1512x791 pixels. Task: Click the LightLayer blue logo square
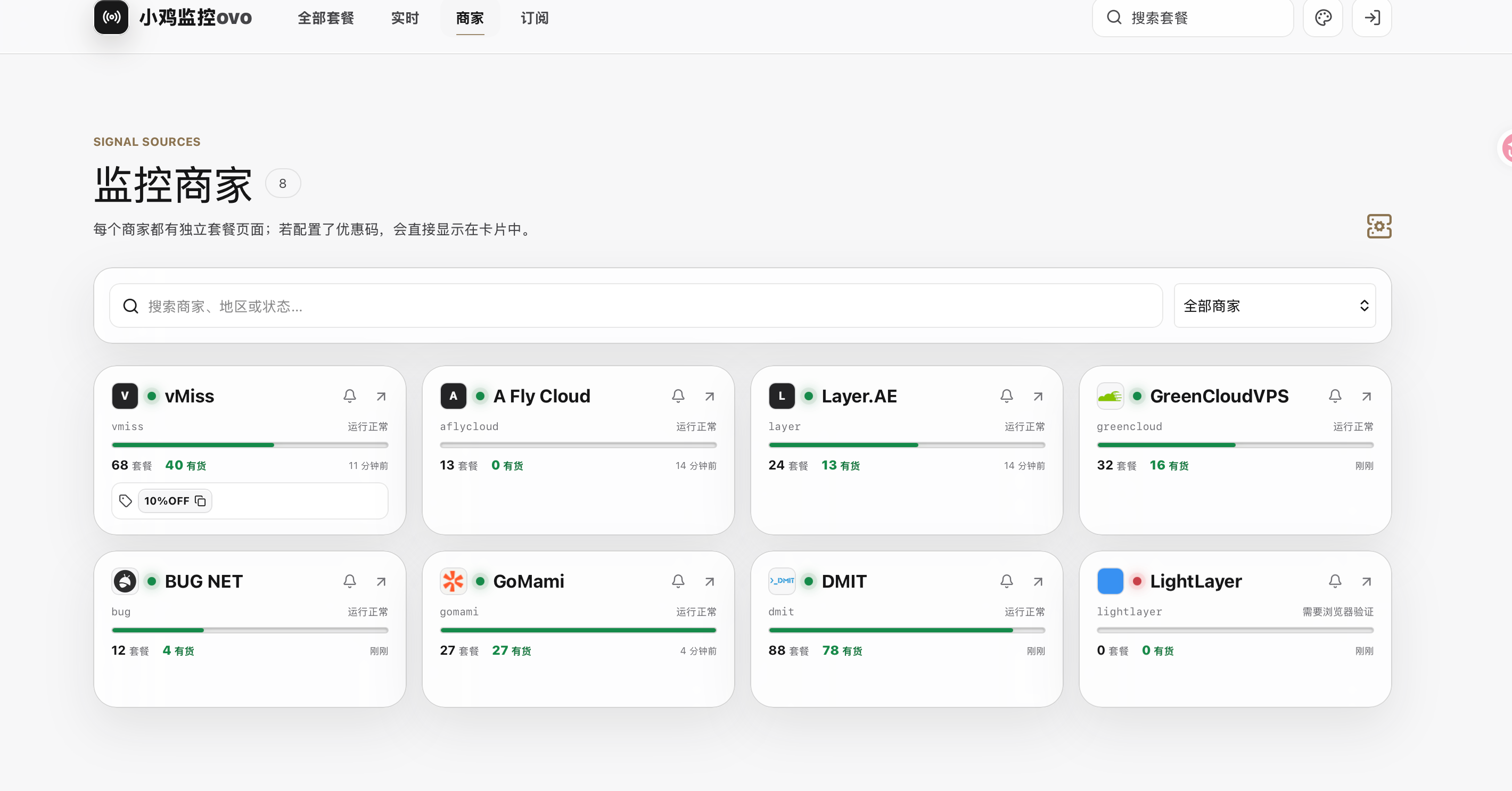(1110, 581)
